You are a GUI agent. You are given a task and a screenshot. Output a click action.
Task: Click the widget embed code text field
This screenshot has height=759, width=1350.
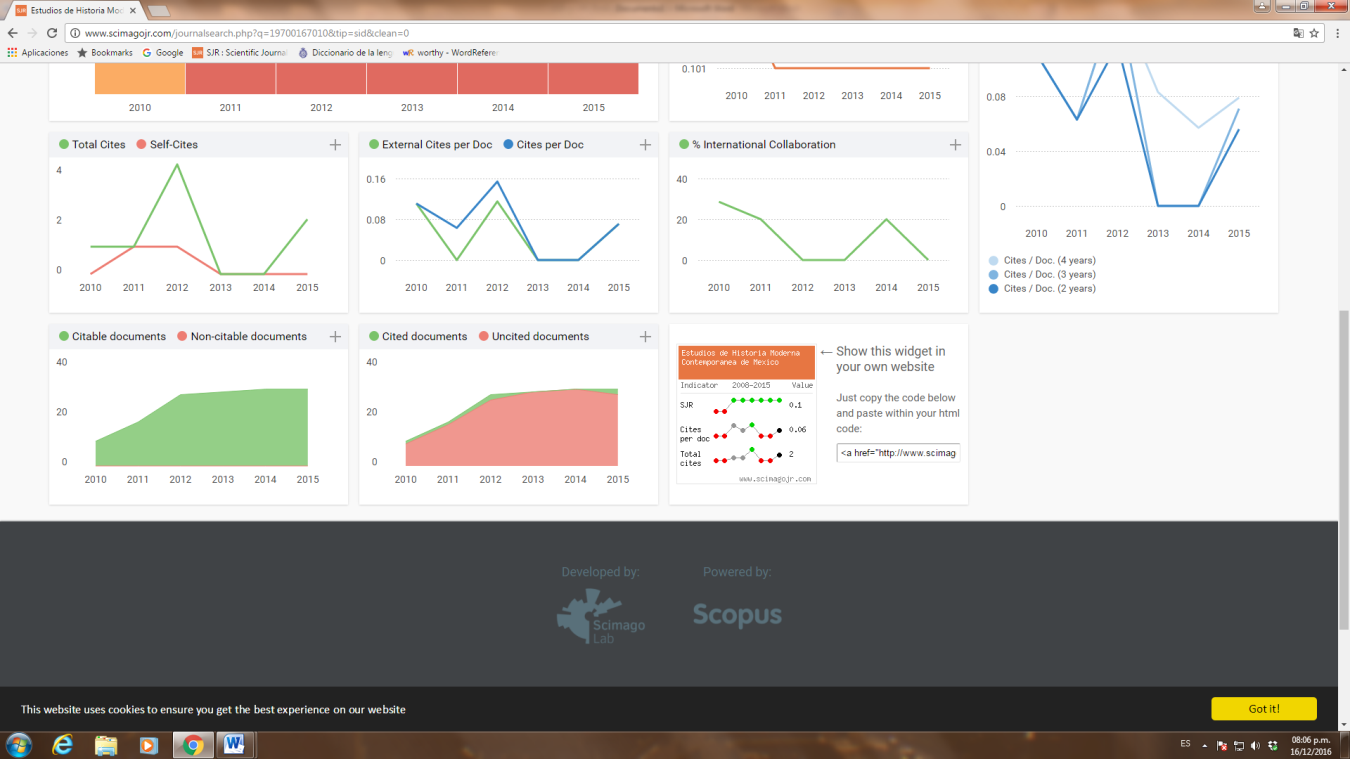(x=898, y=453)
